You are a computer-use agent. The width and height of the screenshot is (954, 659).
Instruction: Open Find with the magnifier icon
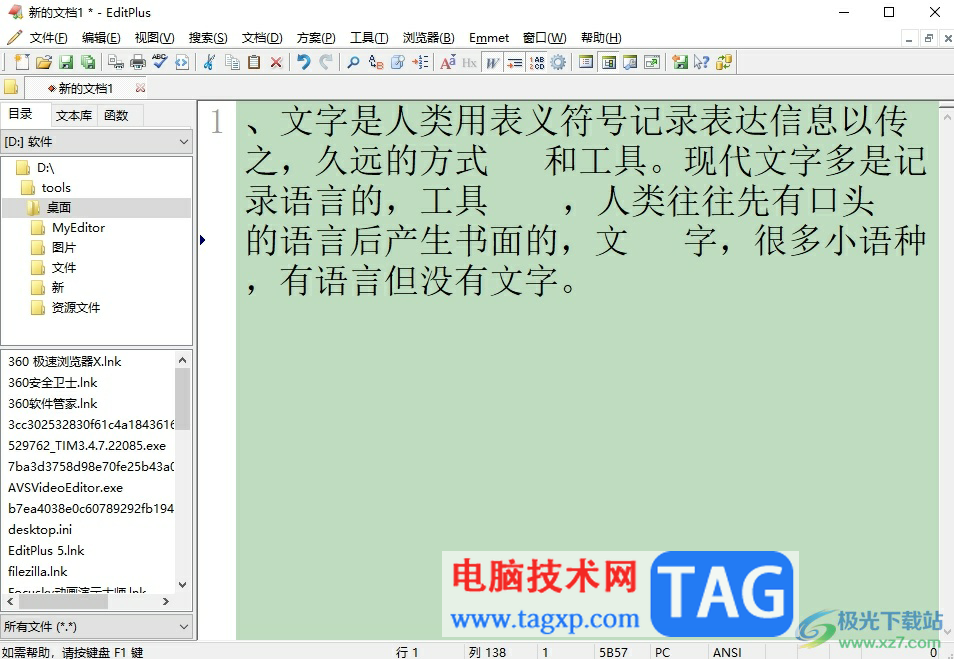tap(353, 62)
